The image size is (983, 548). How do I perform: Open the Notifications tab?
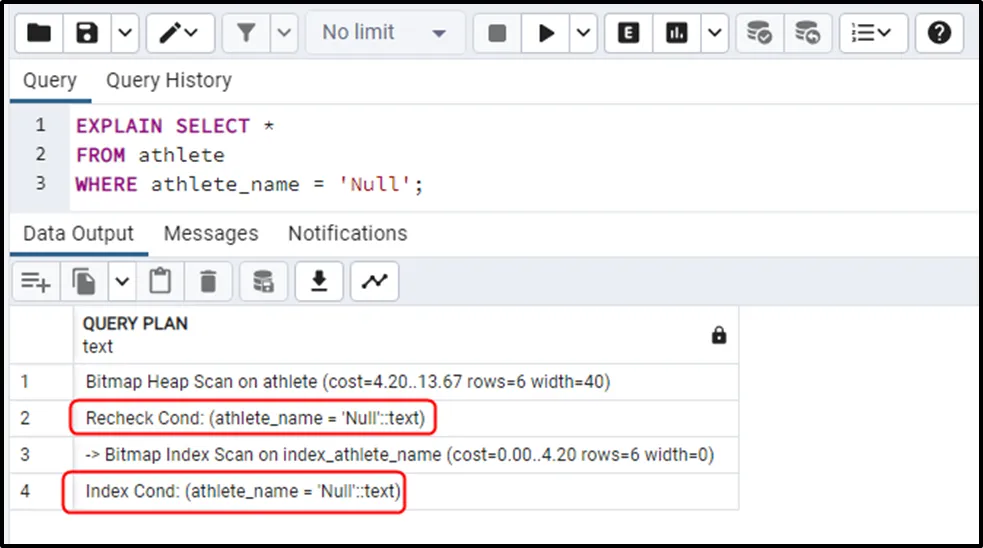347,234
